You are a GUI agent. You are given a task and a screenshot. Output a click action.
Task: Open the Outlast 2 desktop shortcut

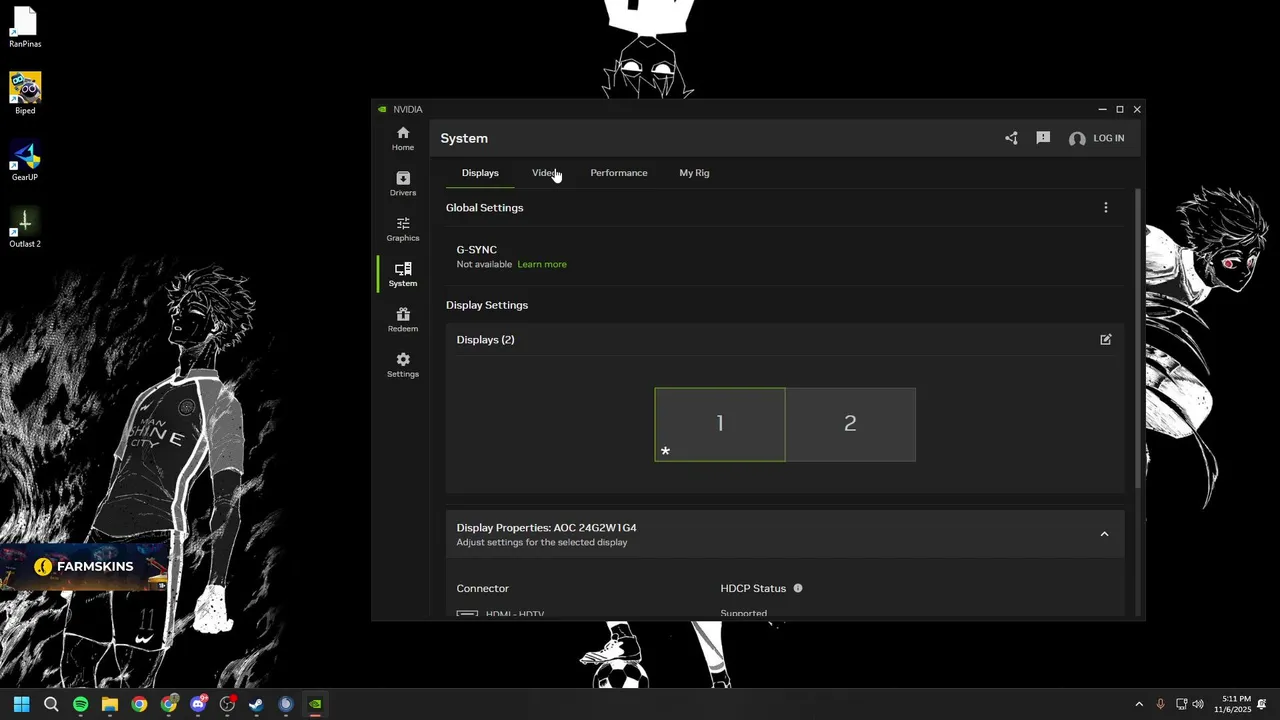[x=25, y=227]
